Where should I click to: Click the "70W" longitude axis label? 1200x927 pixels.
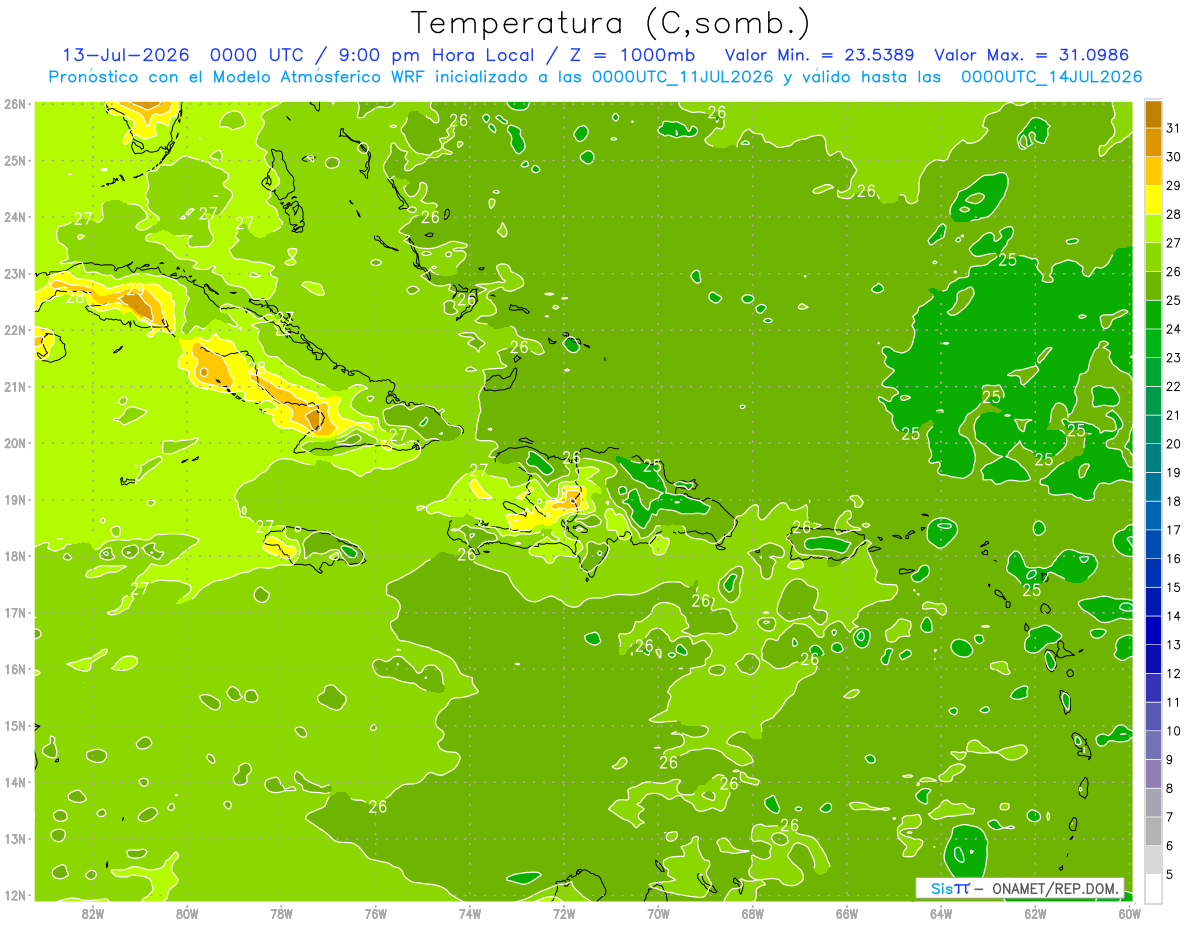point(658,913)
